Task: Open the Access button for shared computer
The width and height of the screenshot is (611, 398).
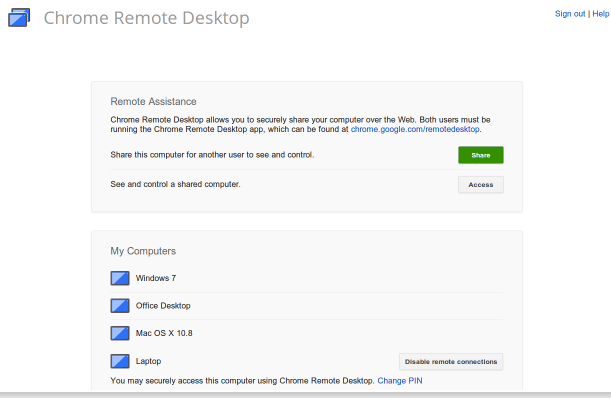Action: pos(480,185)
